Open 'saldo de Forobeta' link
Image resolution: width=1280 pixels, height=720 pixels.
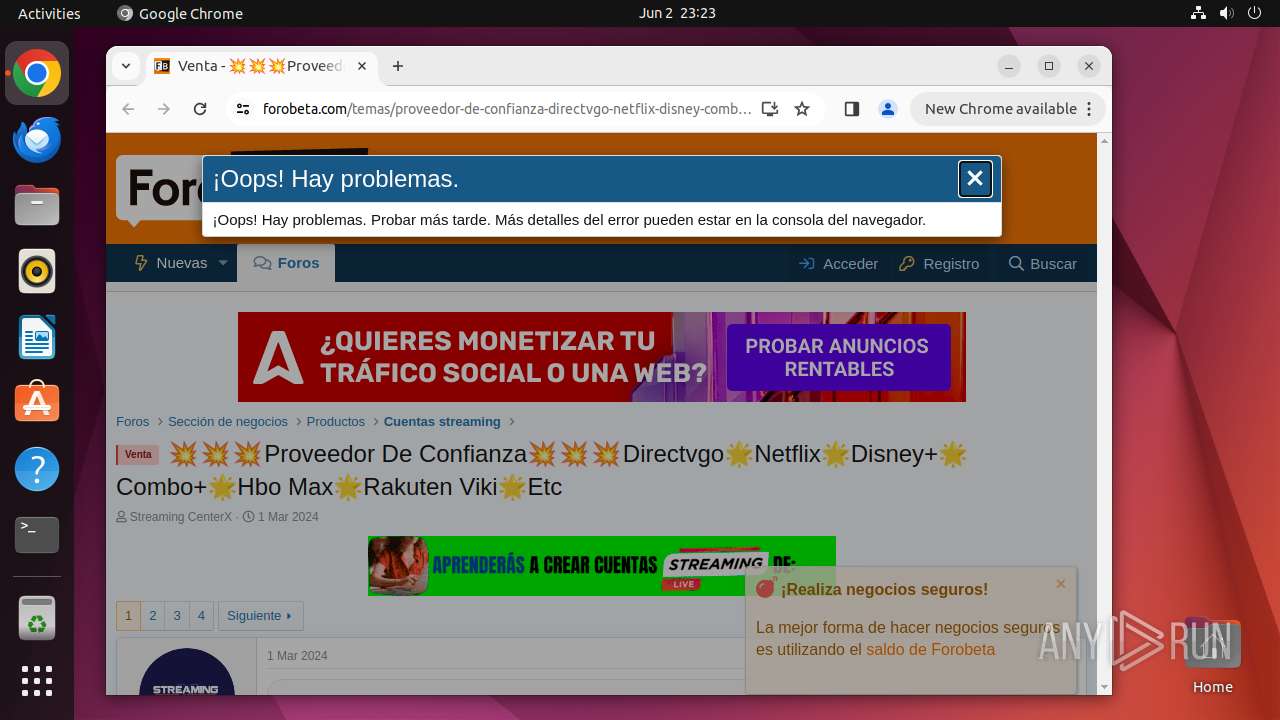tap(930, 650)
